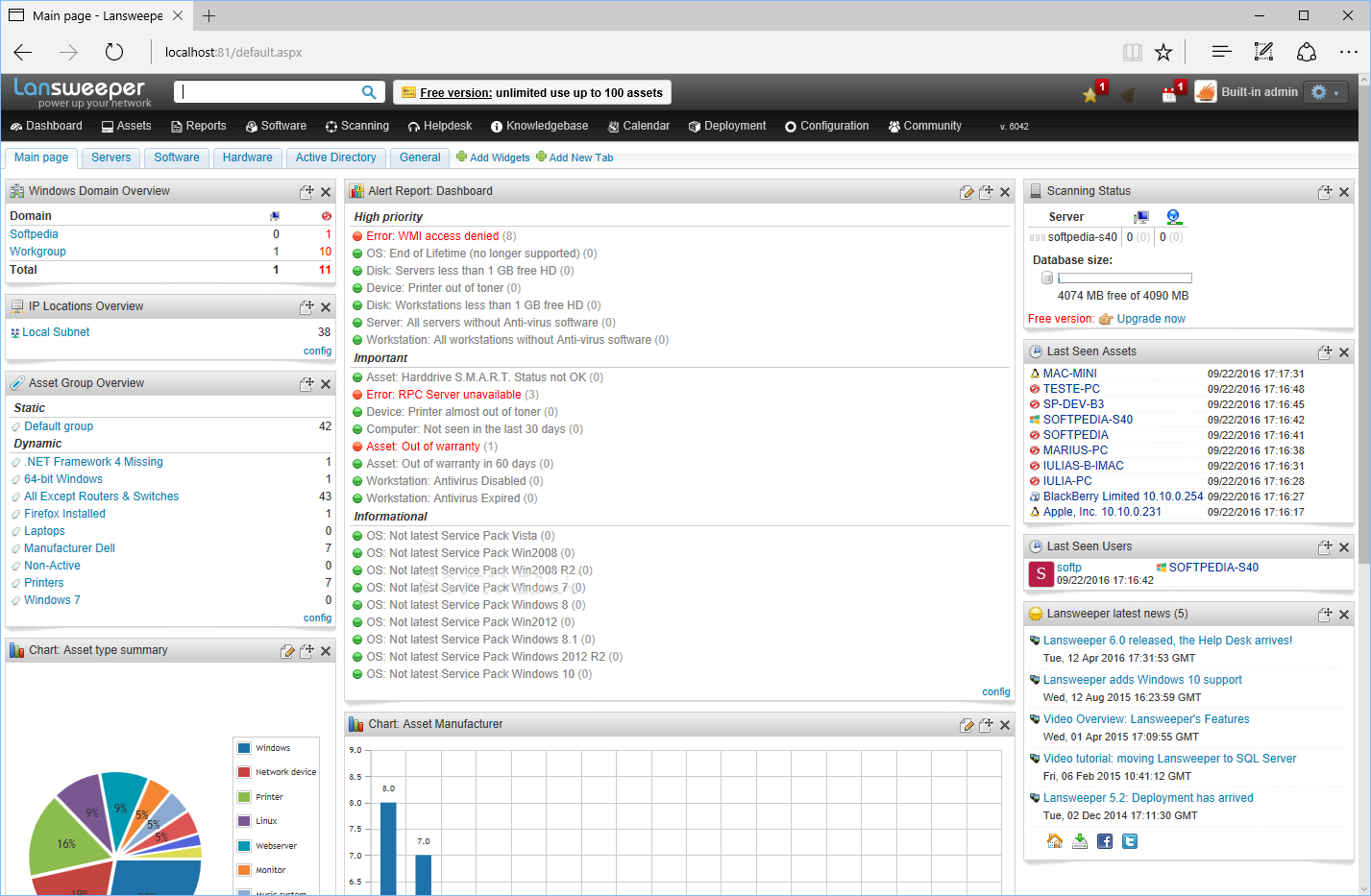Open the browser More actions menu
The image size is (1371, 896).
pyautogui.click(x=1349, y=52)
